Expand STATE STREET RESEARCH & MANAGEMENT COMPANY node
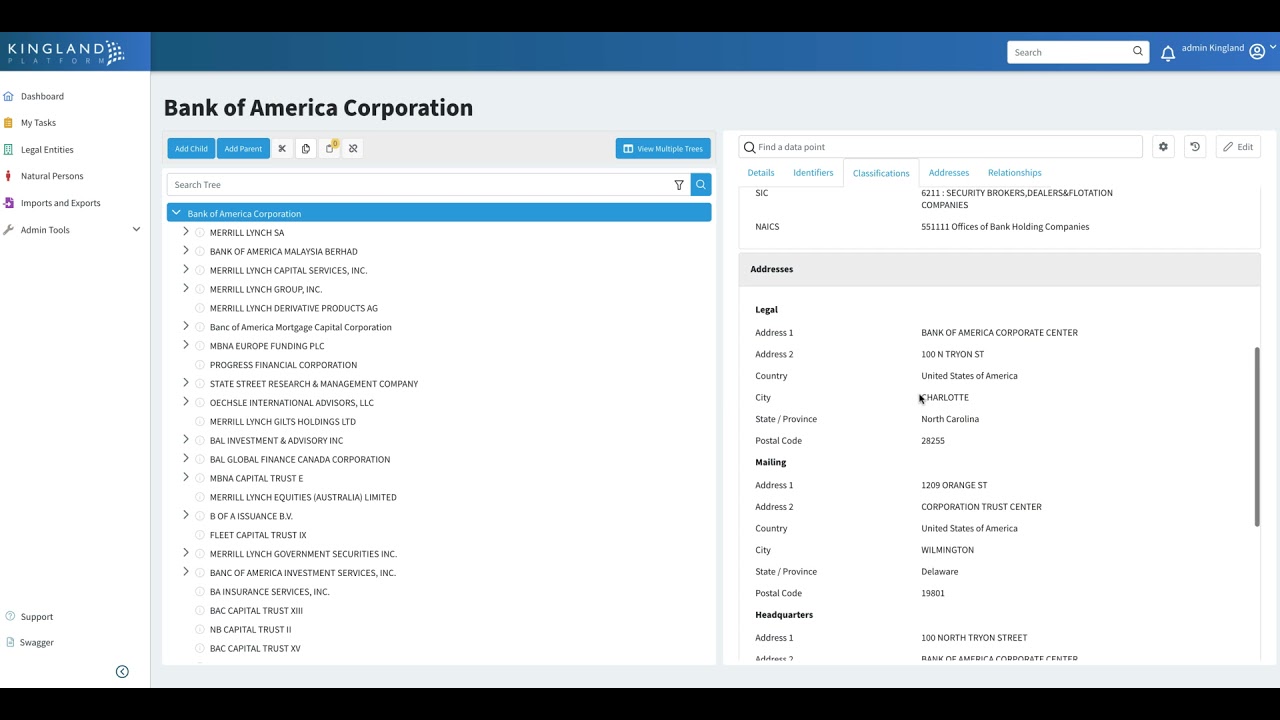Viewport: 1280px width, 720px height. coord(185,383)
